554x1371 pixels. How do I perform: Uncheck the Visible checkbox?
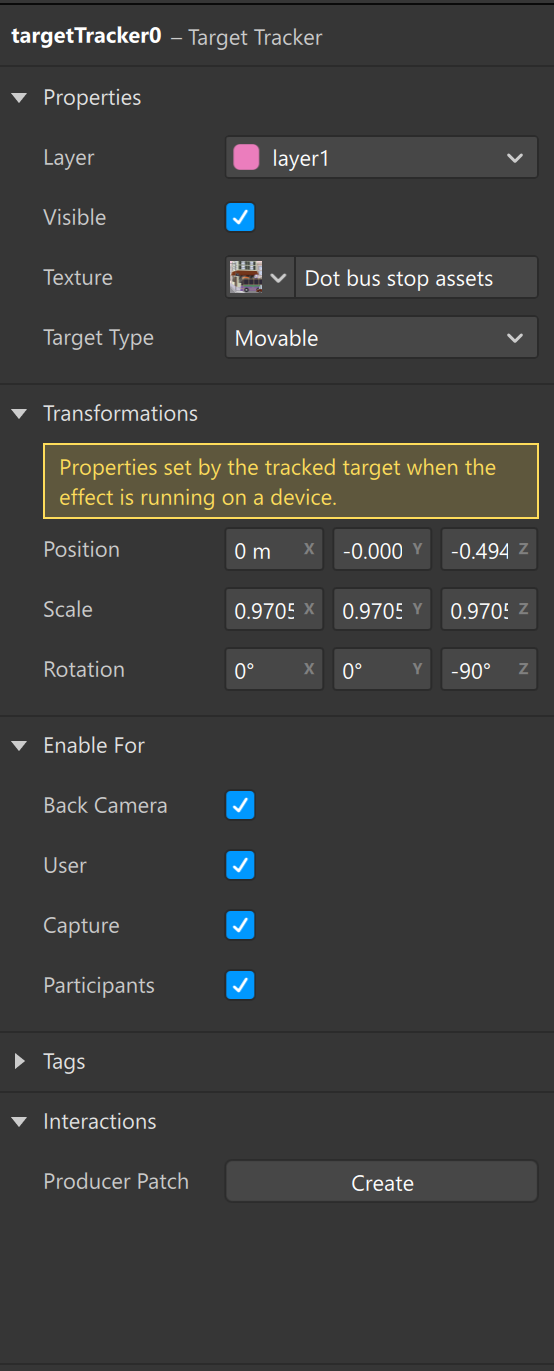[240, 217]
